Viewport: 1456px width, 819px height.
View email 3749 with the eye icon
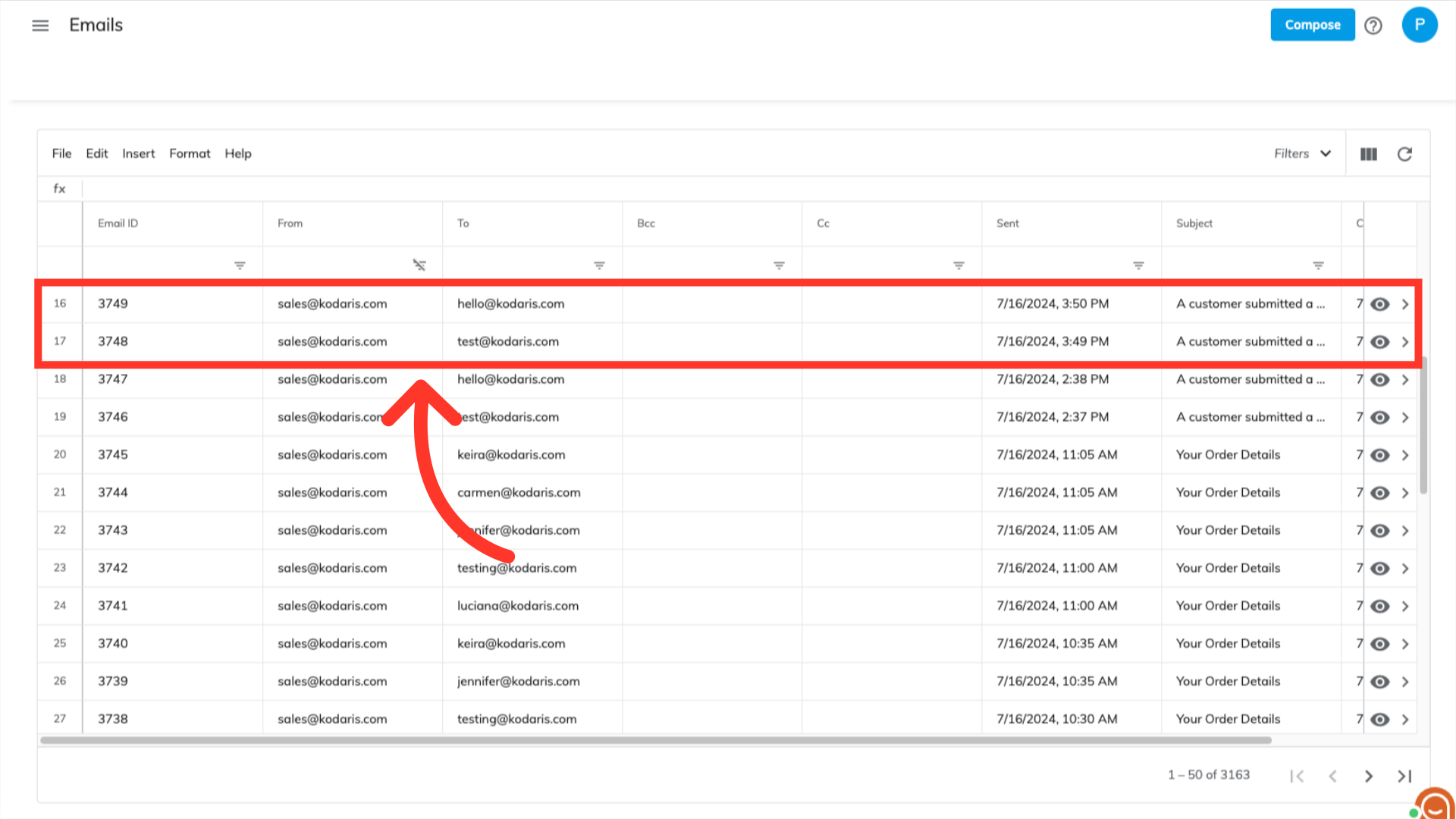tap(1380, 304)
